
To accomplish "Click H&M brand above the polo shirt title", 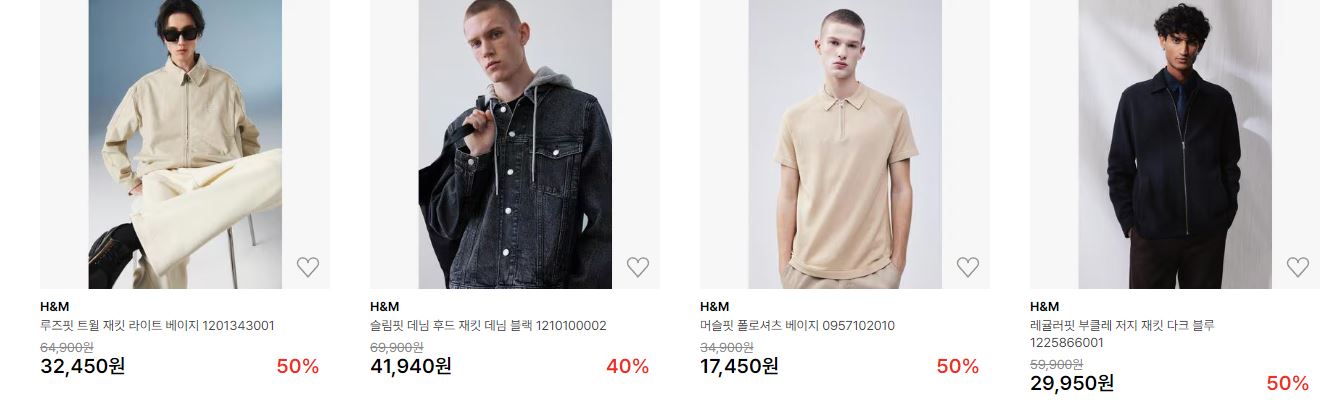I will tap(714, 306).
